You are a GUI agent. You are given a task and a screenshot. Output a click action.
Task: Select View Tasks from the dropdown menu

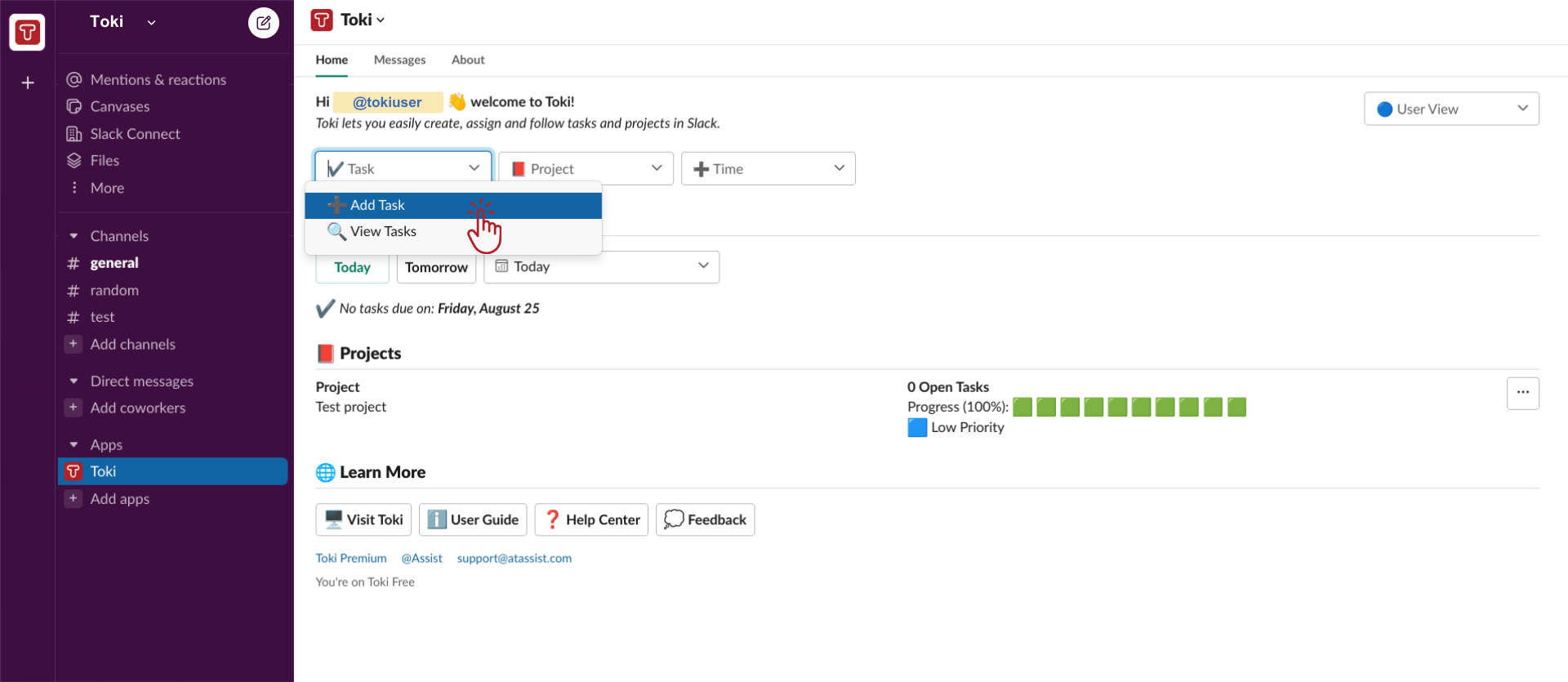453,231
